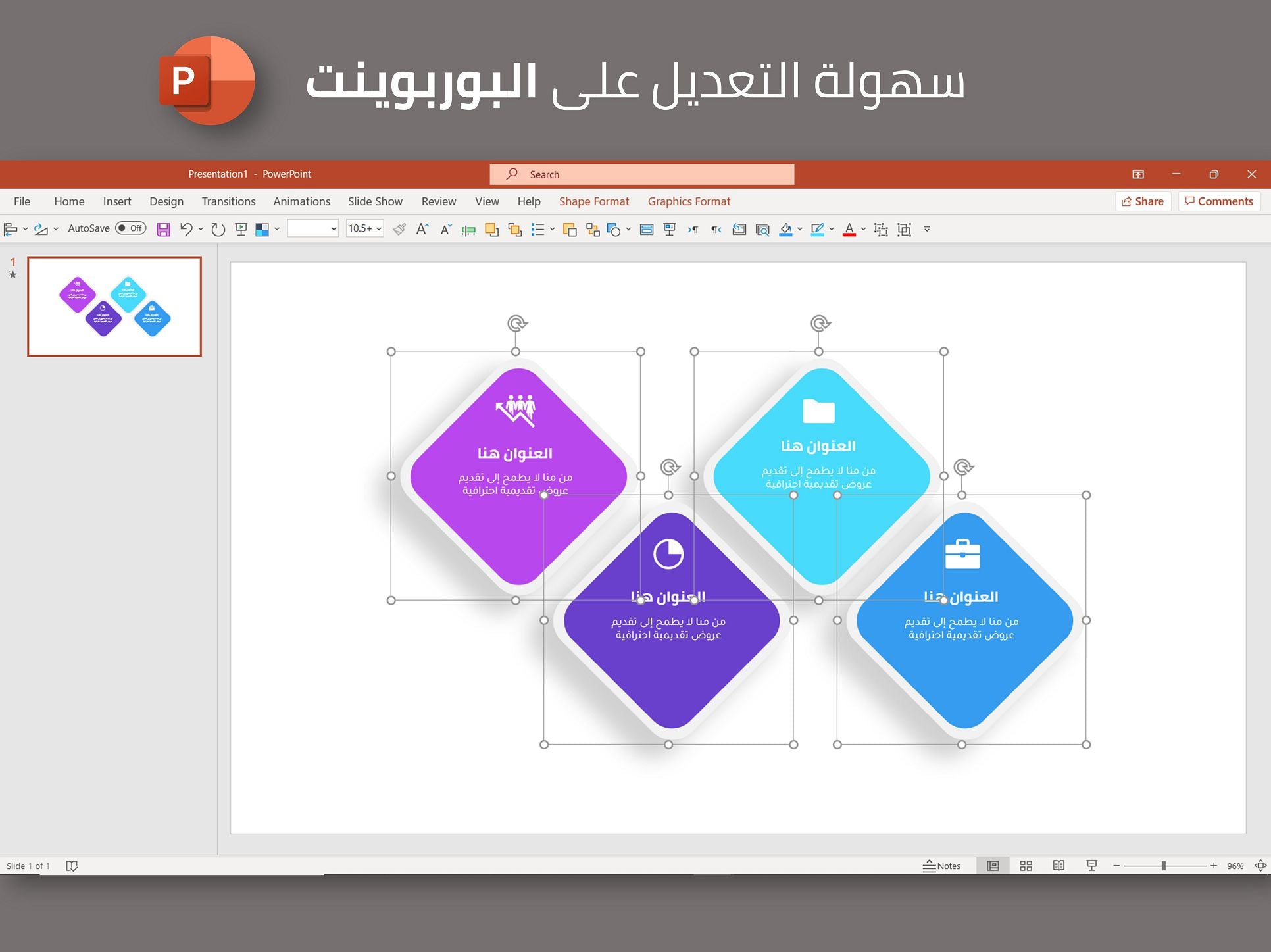Click the Search box in title bar
This screenshot has width=1271, height=952.
[642, 174]
